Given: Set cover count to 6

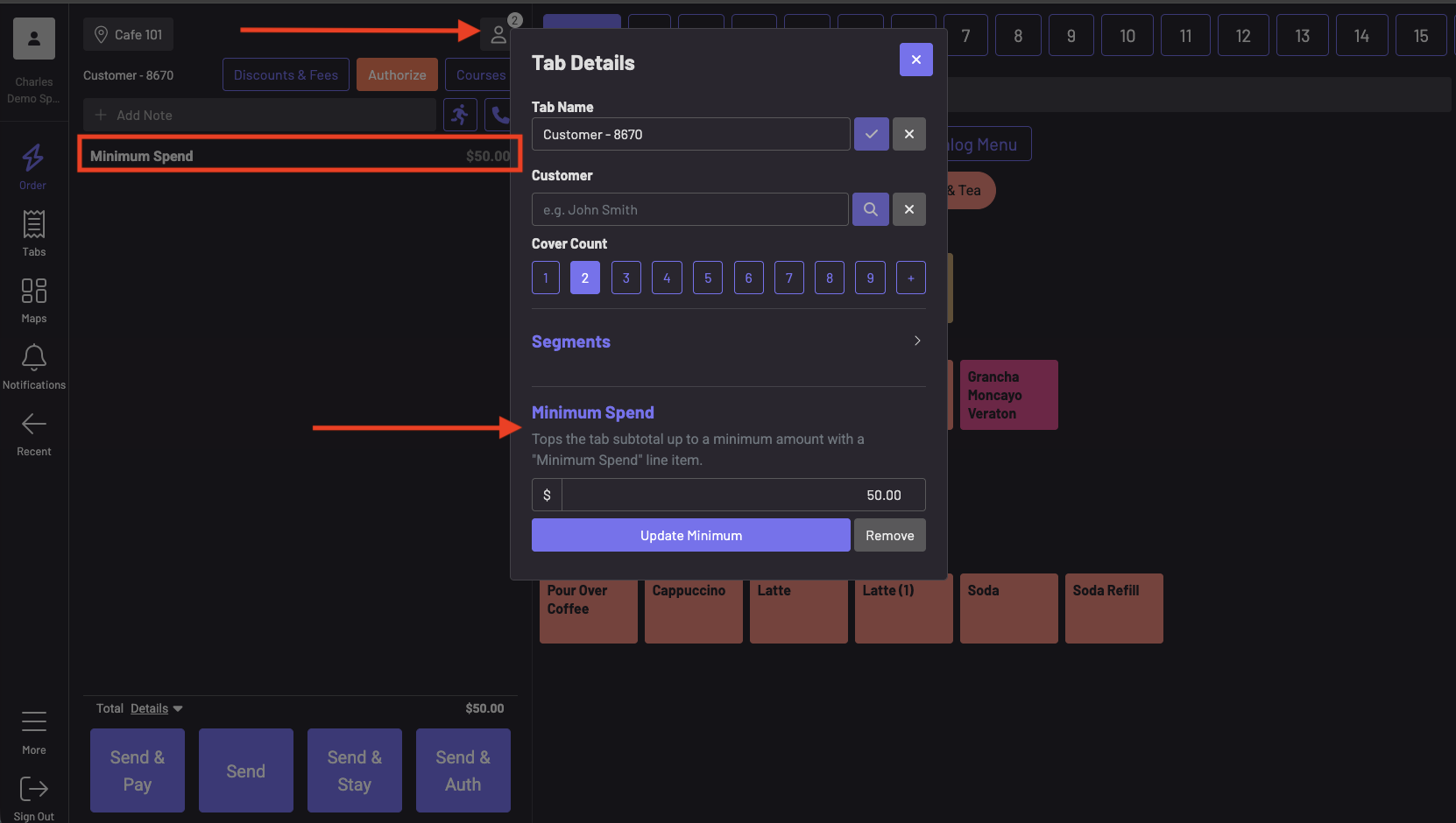Looking at the screenshot, I should pyautogui.click(x=749, y=278).
